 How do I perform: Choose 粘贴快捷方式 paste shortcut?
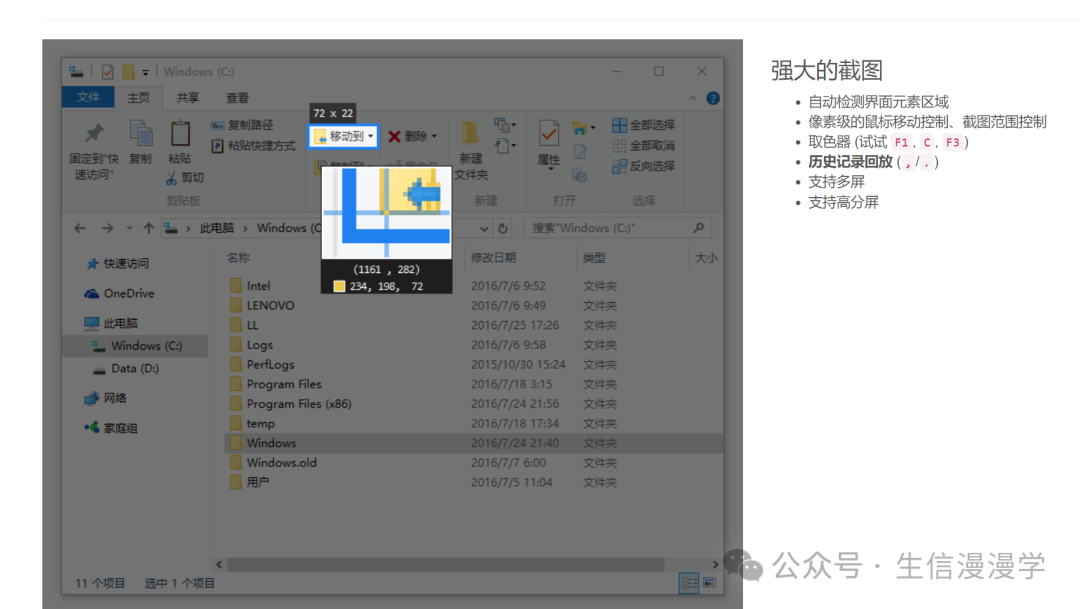[x=253, y=145]
